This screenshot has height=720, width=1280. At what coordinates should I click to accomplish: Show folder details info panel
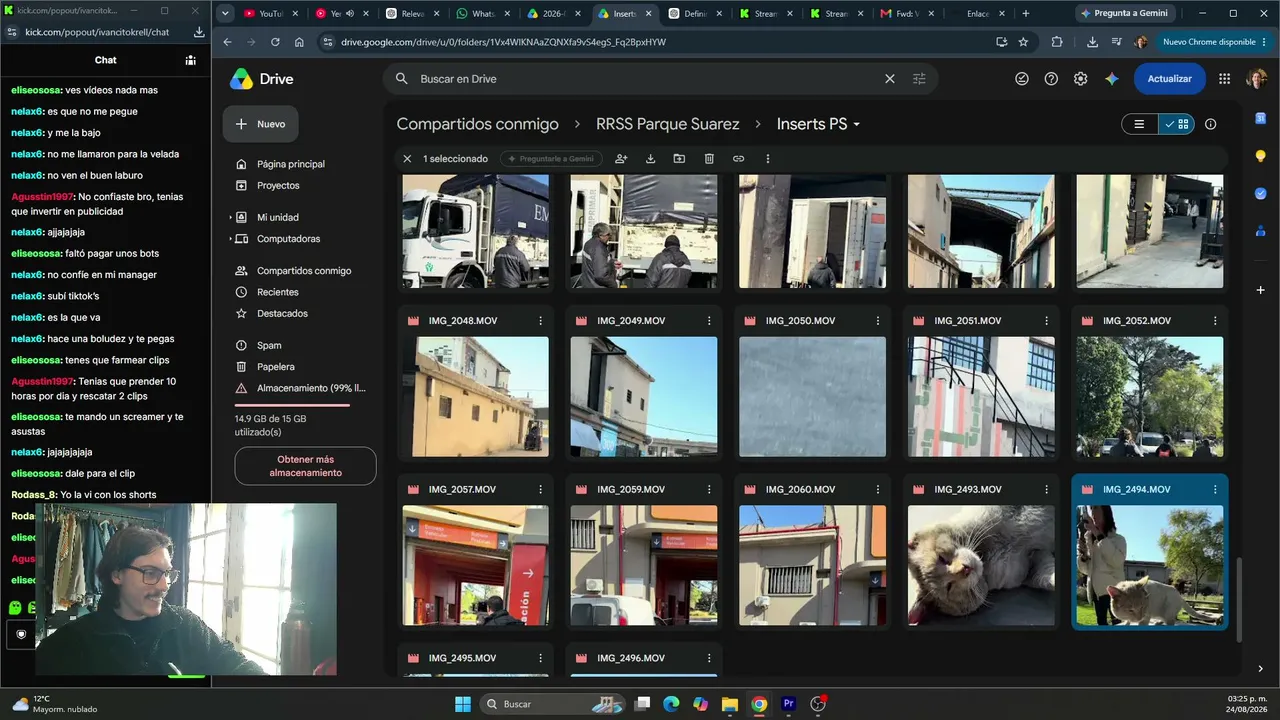coord(1211,124)
